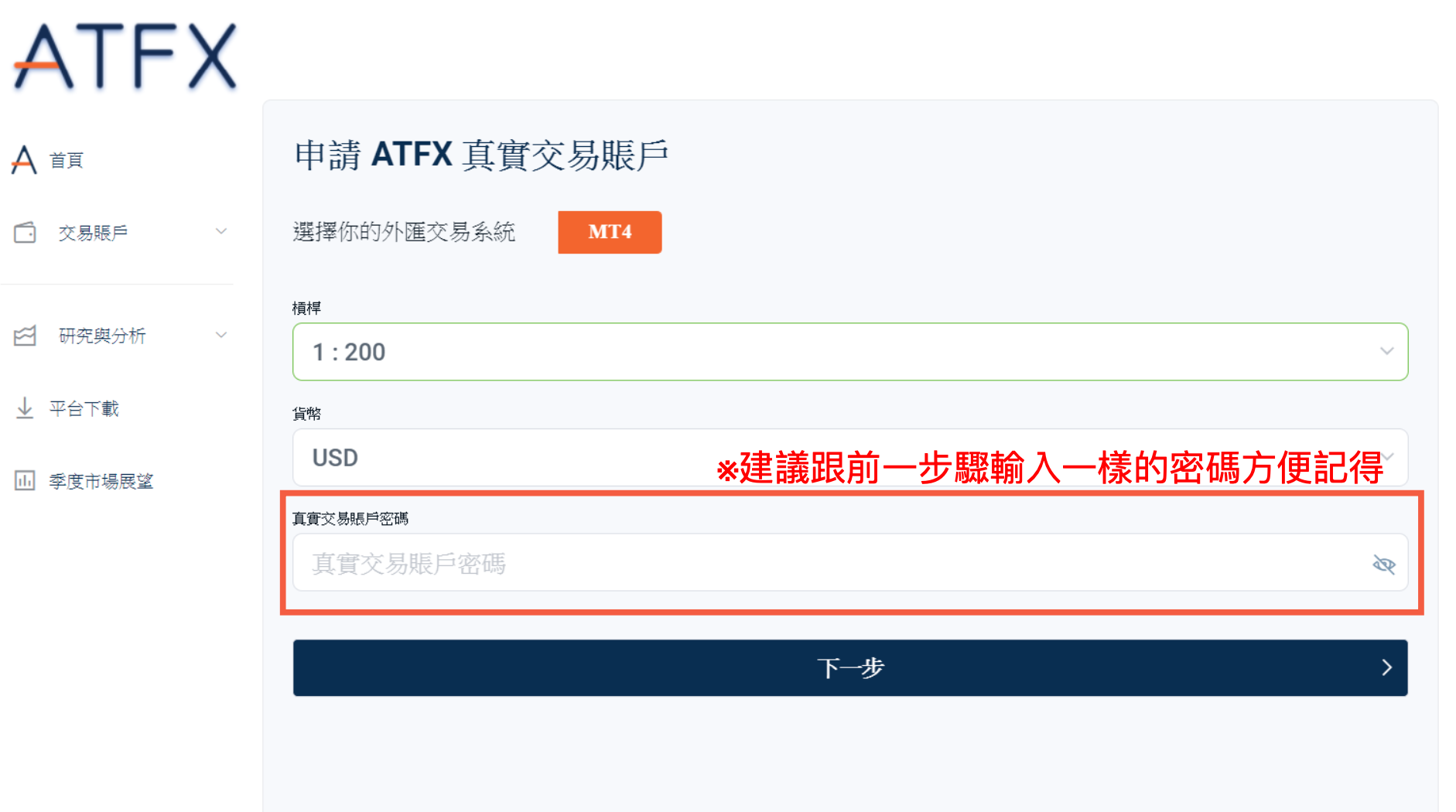Click the arrow on 下一步 button

1386,668
